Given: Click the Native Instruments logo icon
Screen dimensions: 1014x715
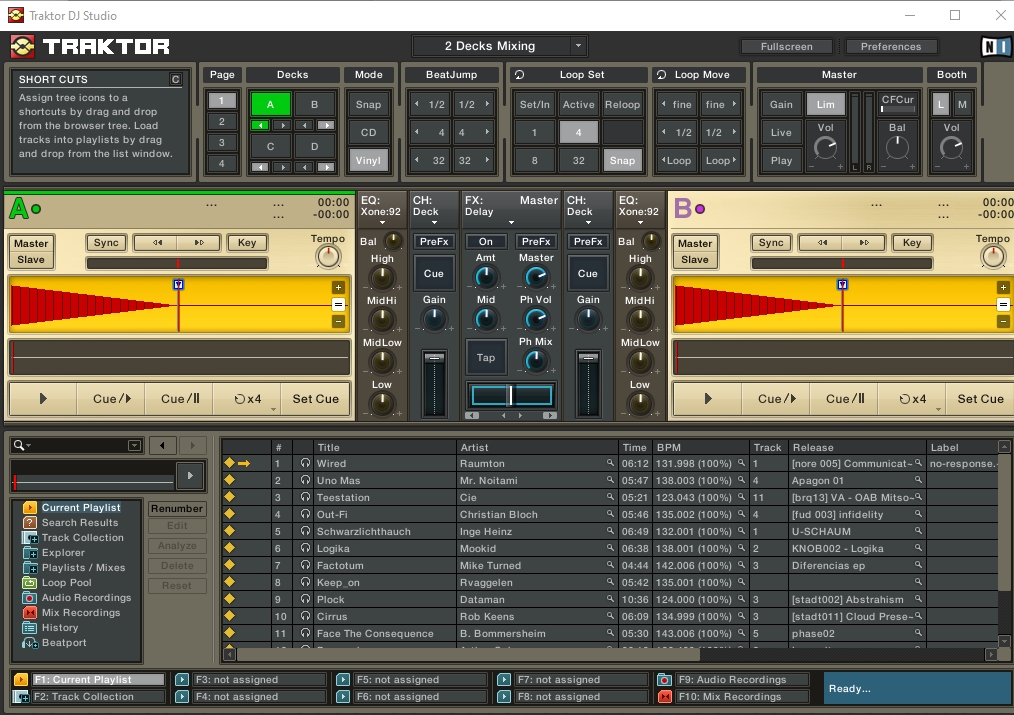Looking at the screenshot, I should pos(994,46).
